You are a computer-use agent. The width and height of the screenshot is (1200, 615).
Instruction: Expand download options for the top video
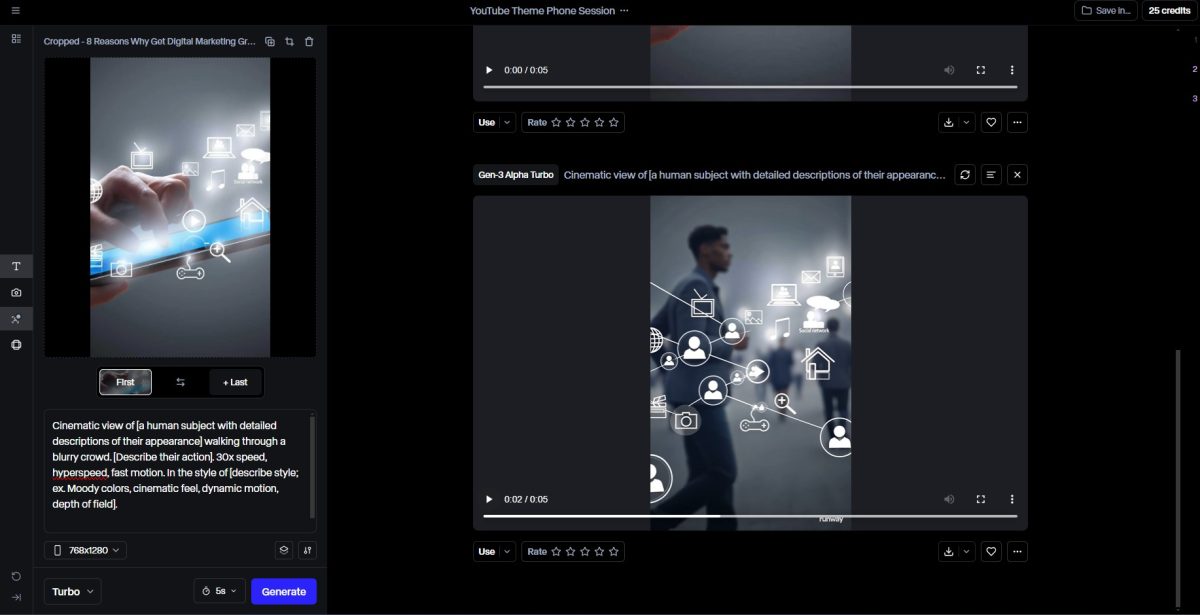tap(966, 122)
